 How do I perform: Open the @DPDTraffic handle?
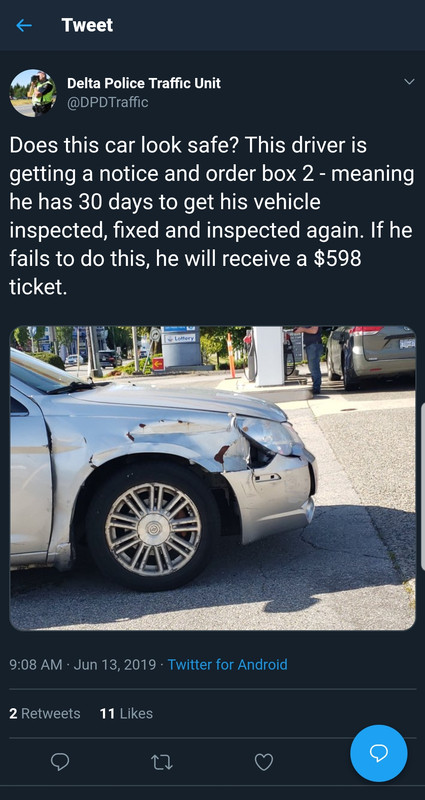(x=108, y=102)
